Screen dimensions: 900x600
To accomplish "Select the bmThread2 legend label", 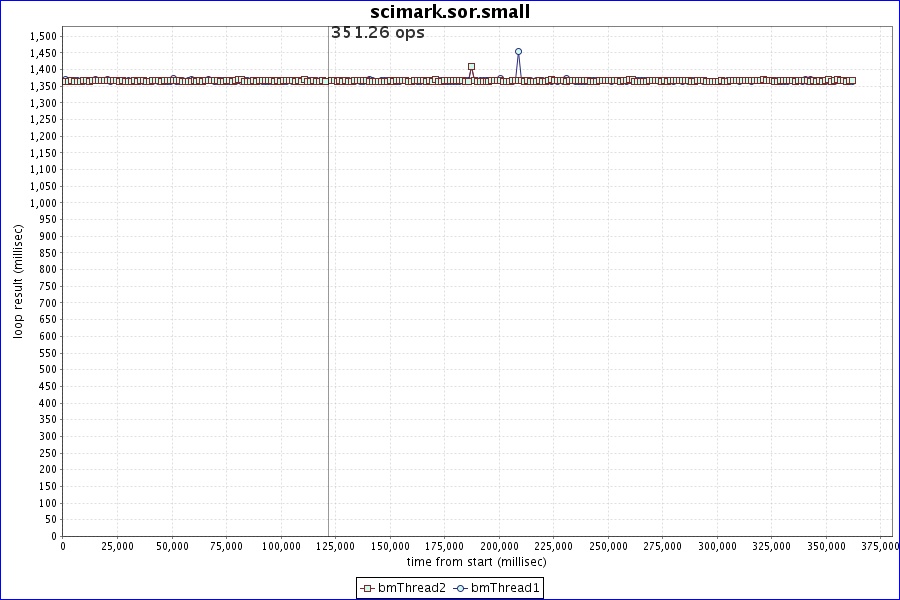I will click(x=411, y=588).
